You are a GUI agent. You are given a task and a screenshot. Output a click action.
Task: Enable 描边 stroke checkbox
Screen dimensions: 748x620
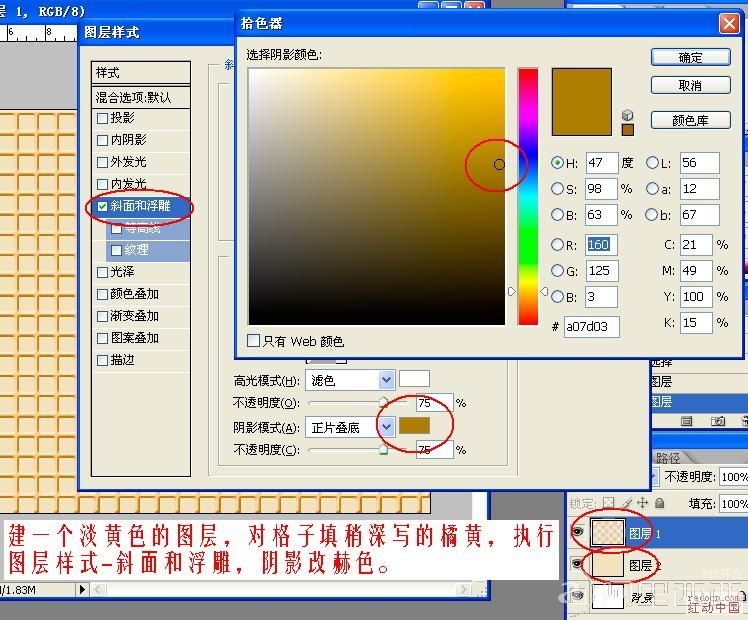(x=102, y=360)
